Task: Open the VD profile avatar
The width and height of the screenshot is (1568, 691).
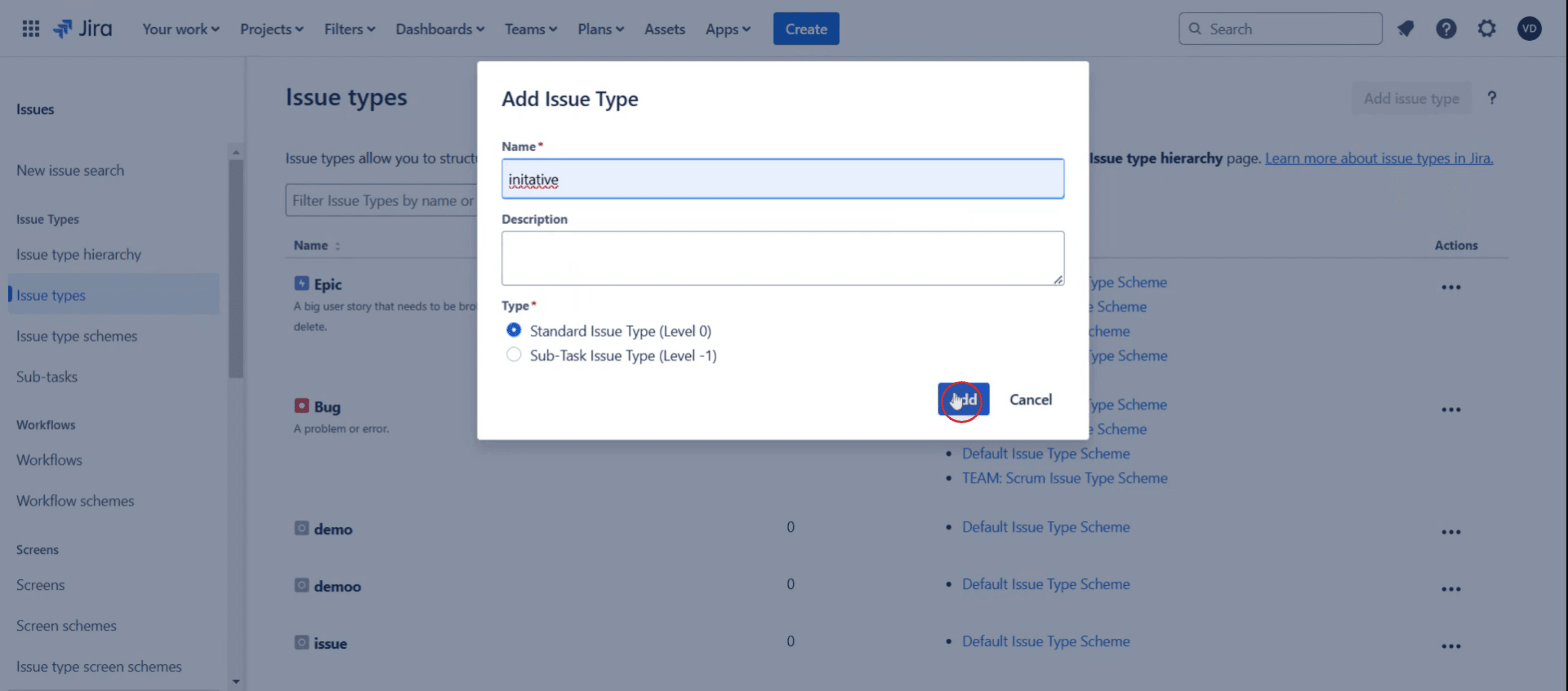Action: tap(1529, 29)
